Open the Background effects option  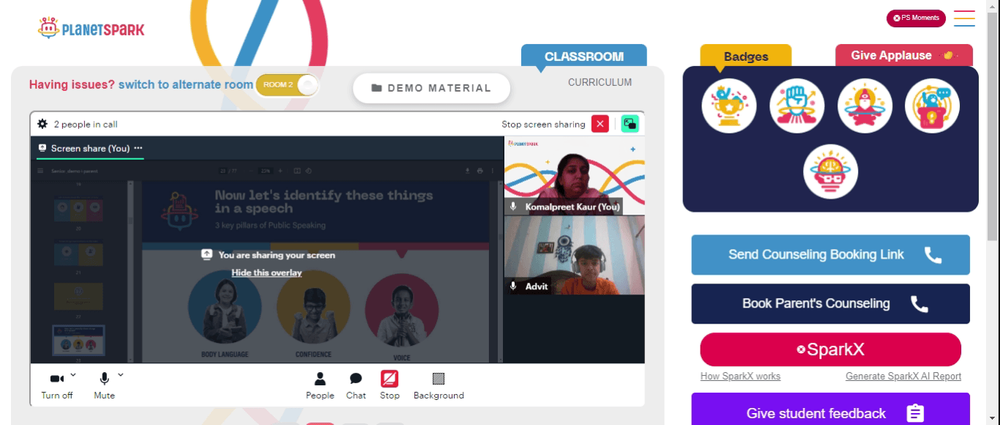[x=438, y=385]
